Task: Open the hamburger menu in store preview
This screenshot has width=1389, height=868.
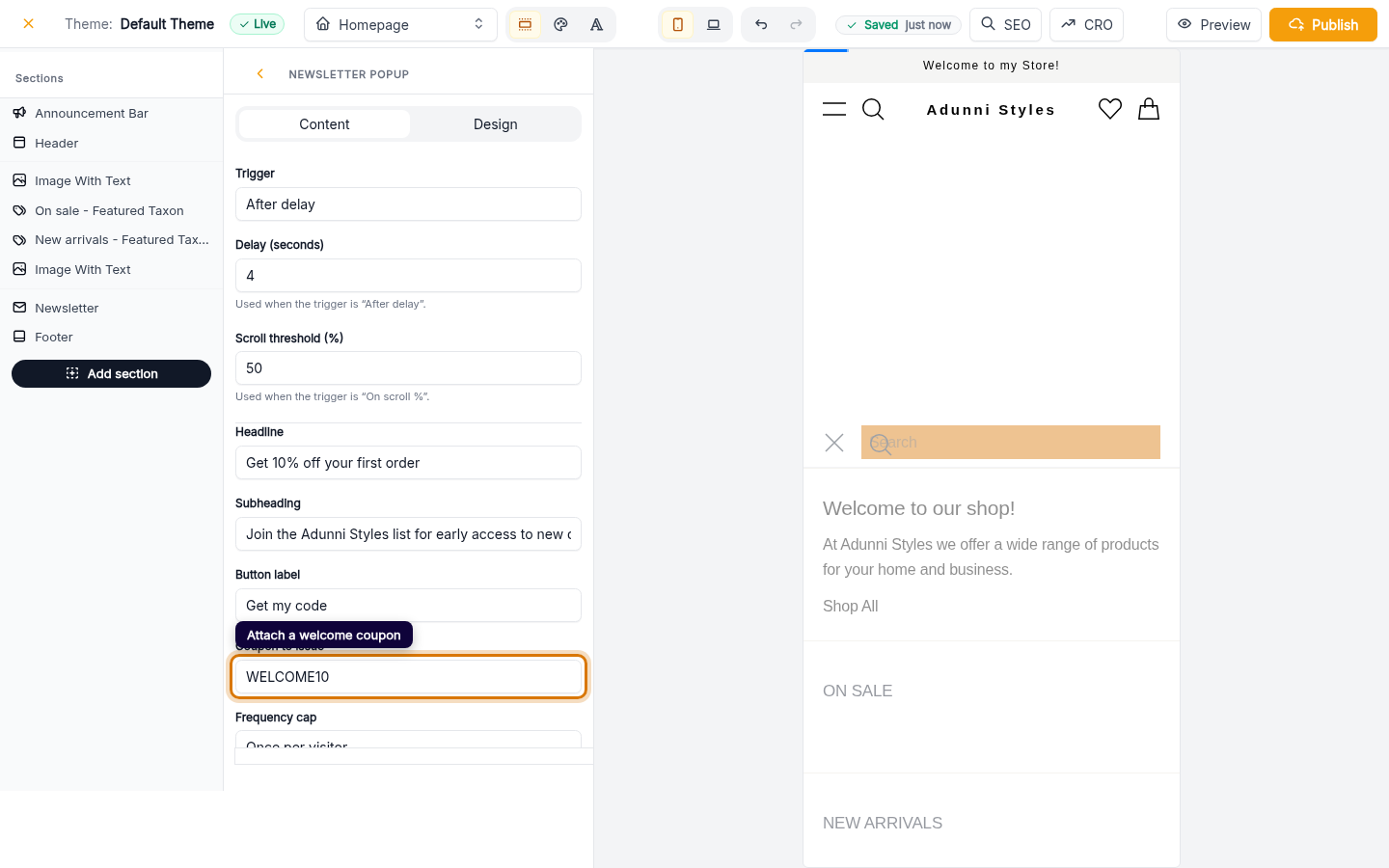Action: coord(834,109)
